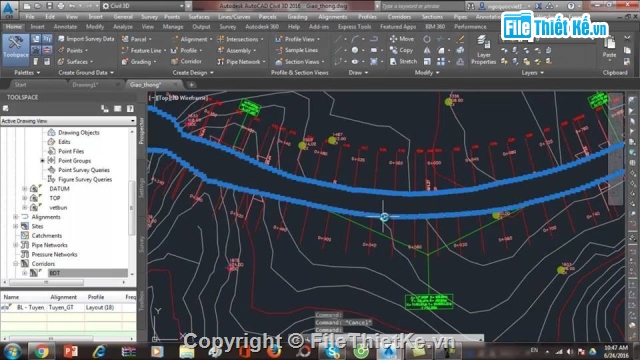640x360 pixels.
Task: Open the Prospector side tab
Action: (142, 131)
